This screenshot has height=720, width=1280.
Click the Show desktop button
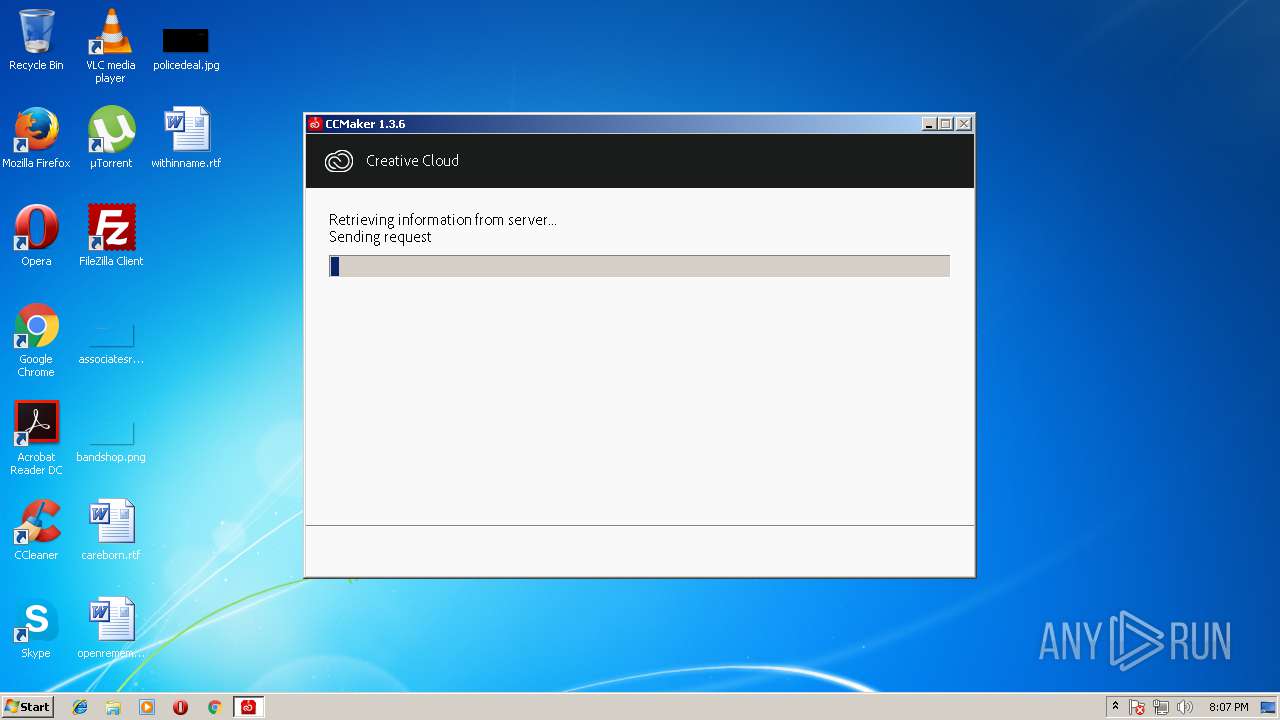point(1270,707)
